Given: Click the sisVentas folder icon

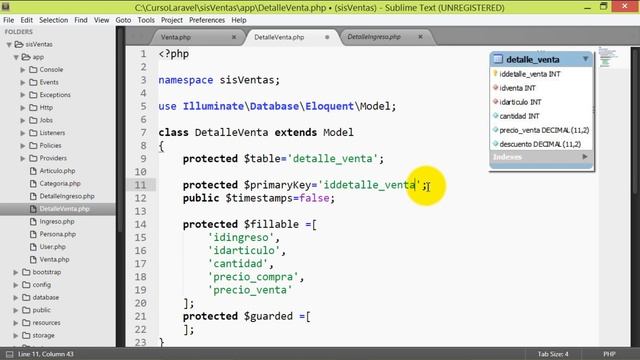Looking at the screenshot, I should pos(19,44).
